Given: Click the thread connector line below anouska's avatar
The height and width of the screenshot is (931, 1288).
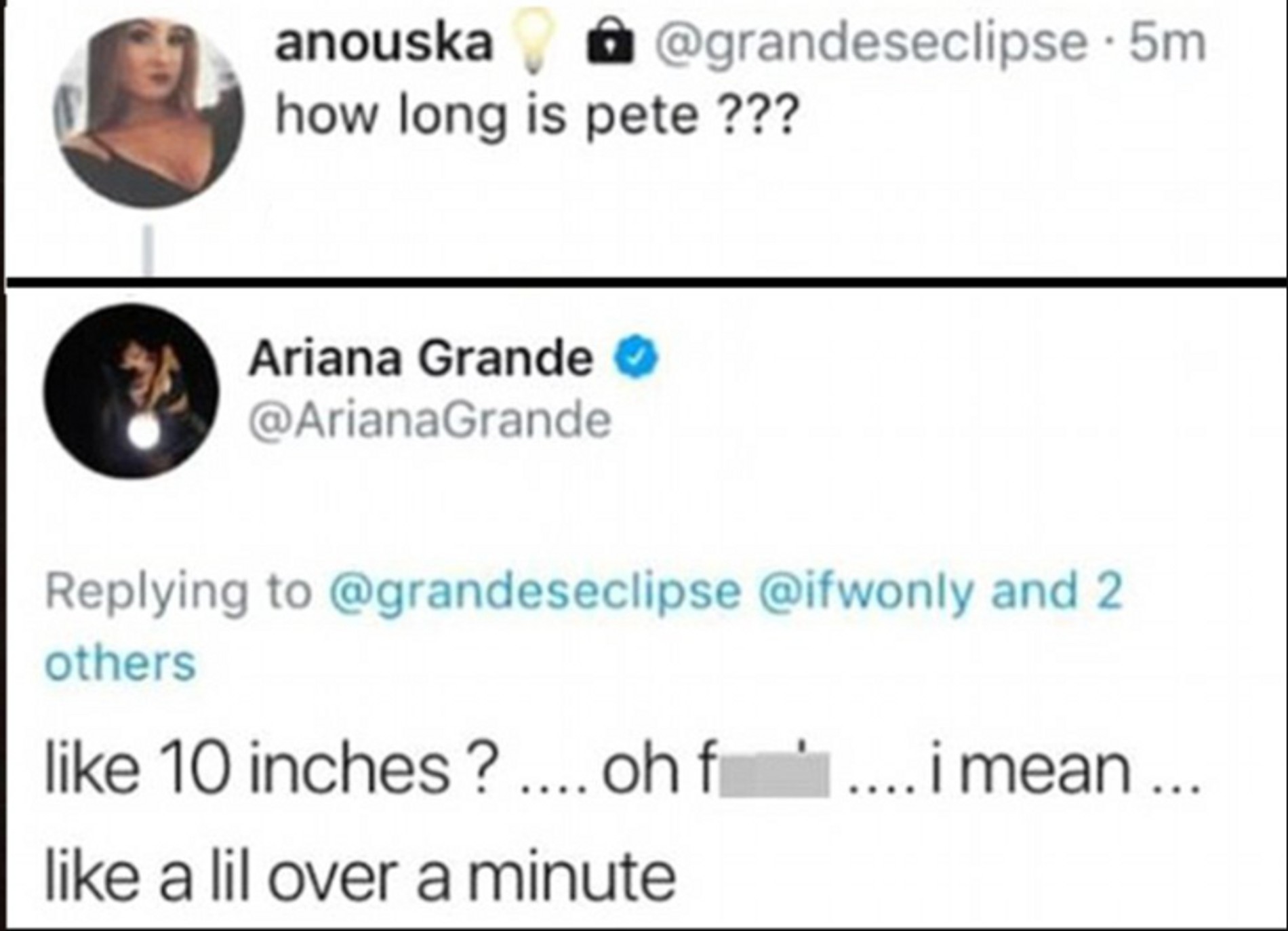Looking at the screenshot, I should 148,252.
